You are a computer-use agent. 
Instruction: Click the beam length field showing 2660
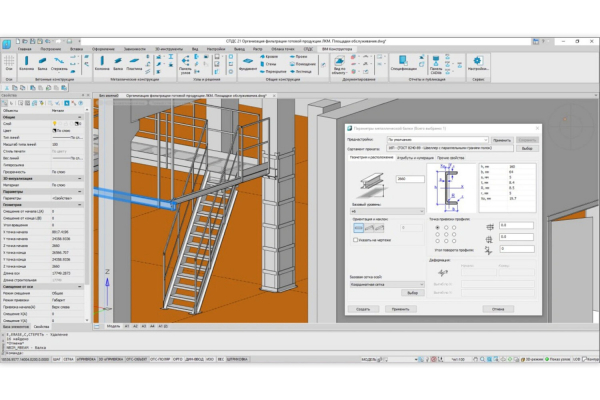point(410,179)
